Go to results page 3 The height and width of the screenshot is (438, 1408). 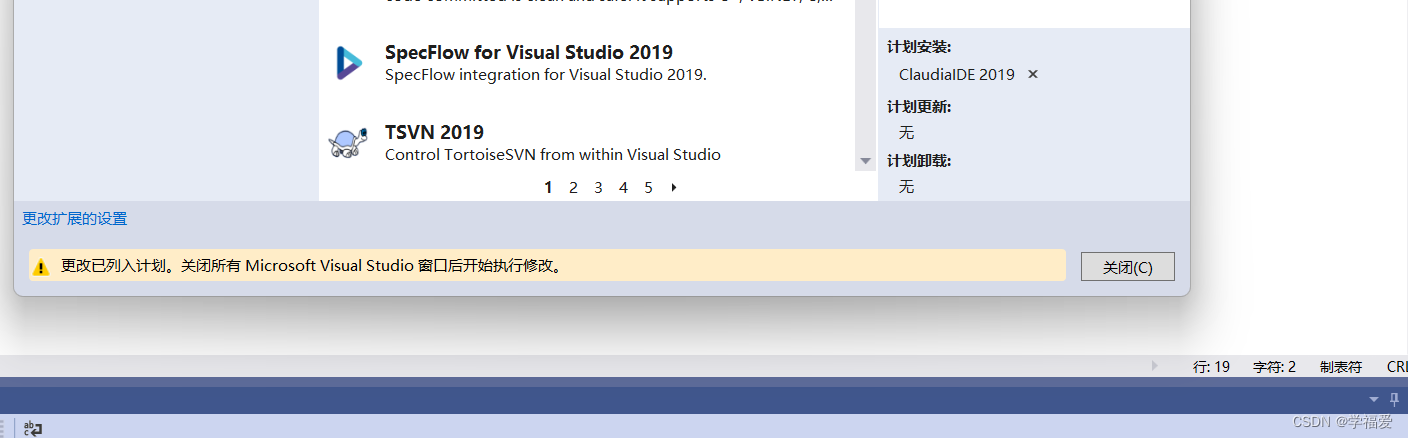point(598,187)
